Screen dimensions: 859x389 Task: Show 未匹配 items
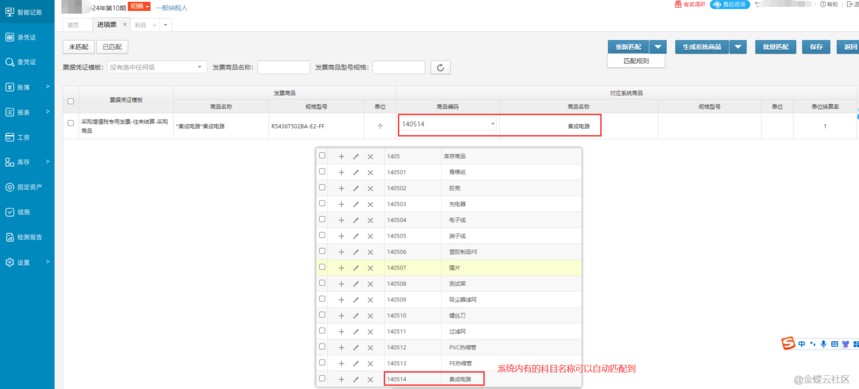tap(79, 47)
